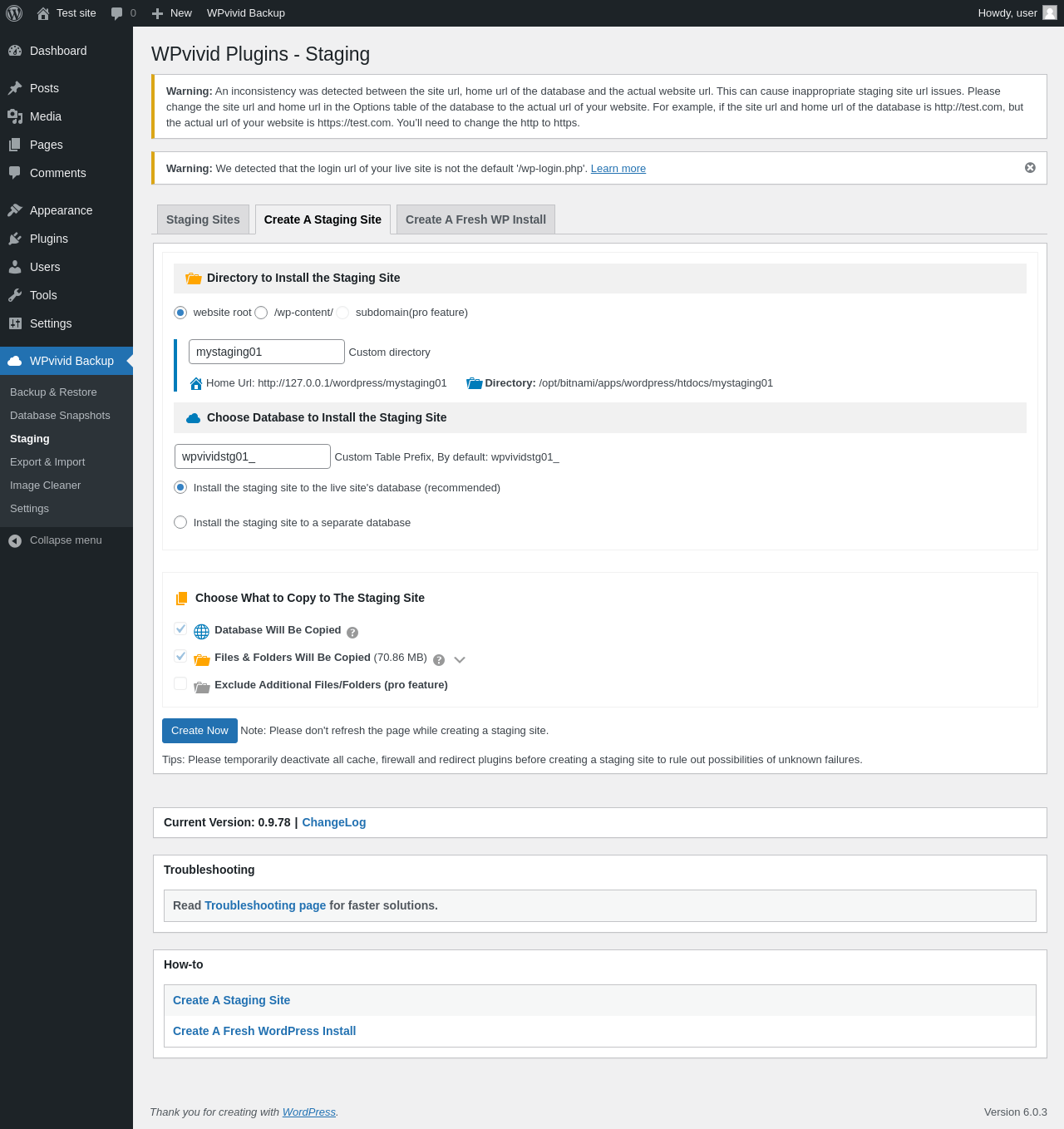Screen dimensions: 1064x1129
Task: Click the user avatar beside Howdy, user
Action: (1050, 12)
